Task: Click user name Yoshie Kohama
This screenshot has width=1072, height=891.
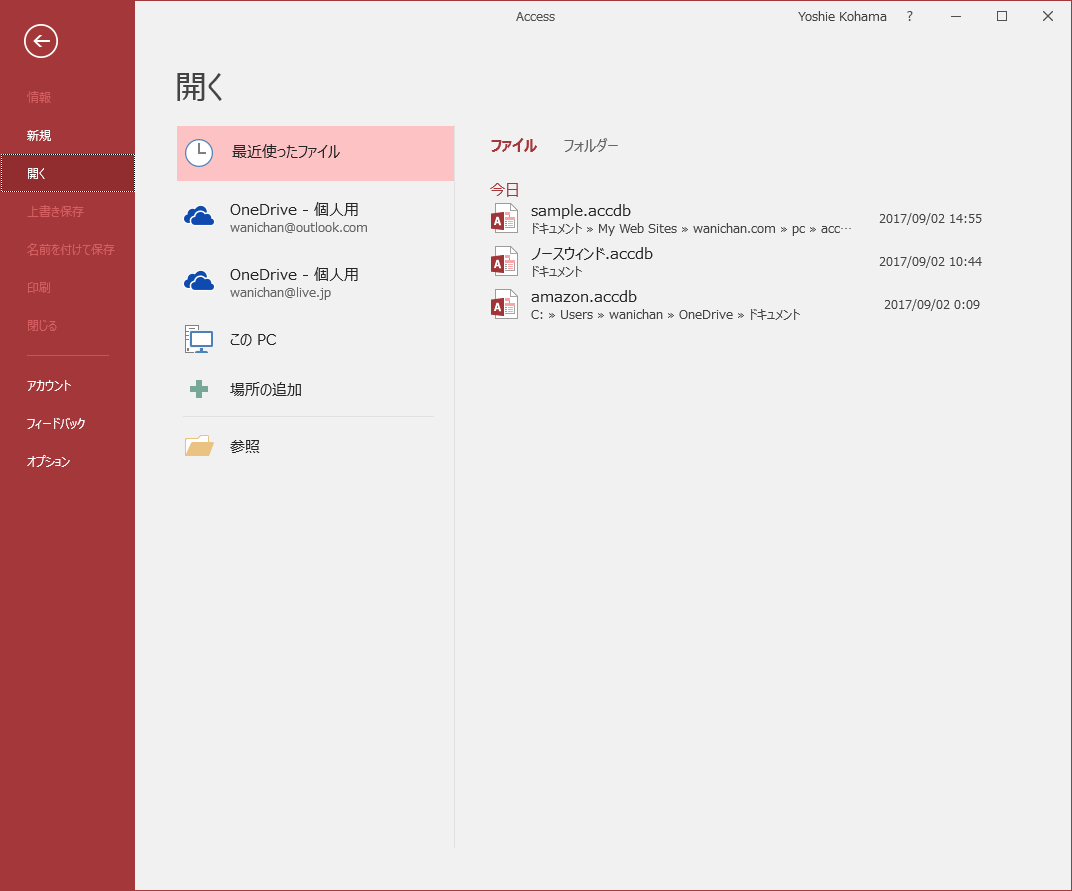Action: point(842,16)
